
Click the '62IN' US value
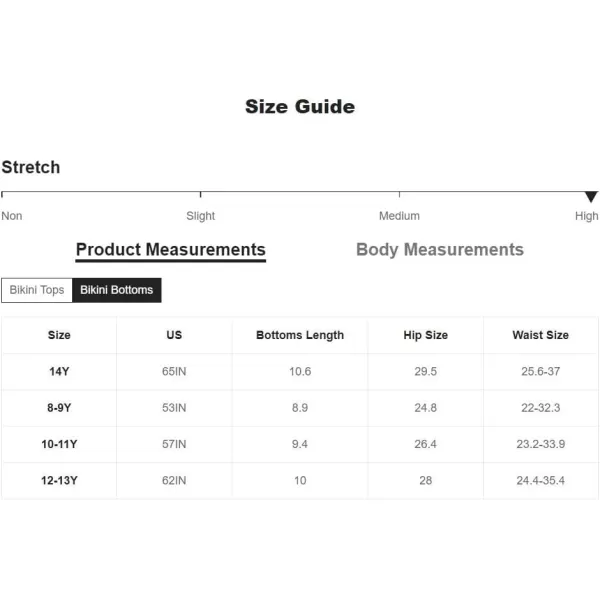coord(174,480)
